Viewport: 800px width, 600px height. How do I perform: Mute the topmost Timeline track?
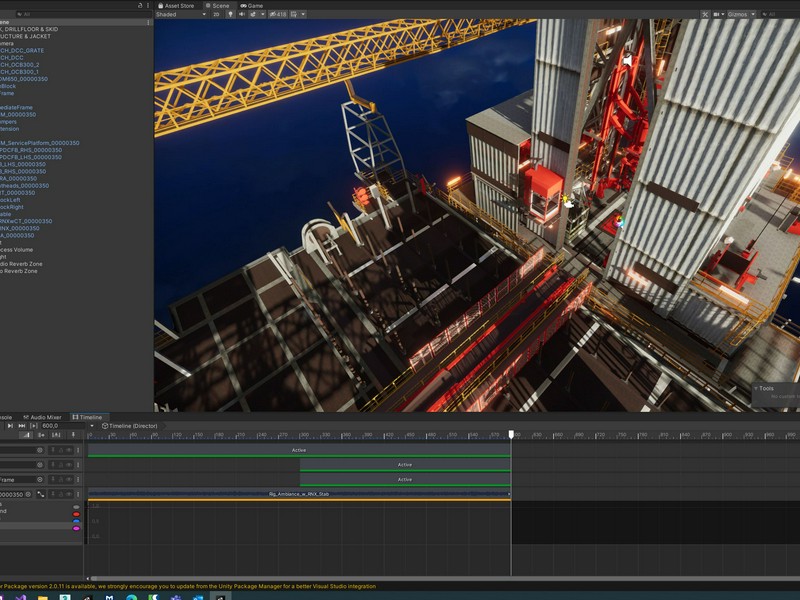coord(69,450)
